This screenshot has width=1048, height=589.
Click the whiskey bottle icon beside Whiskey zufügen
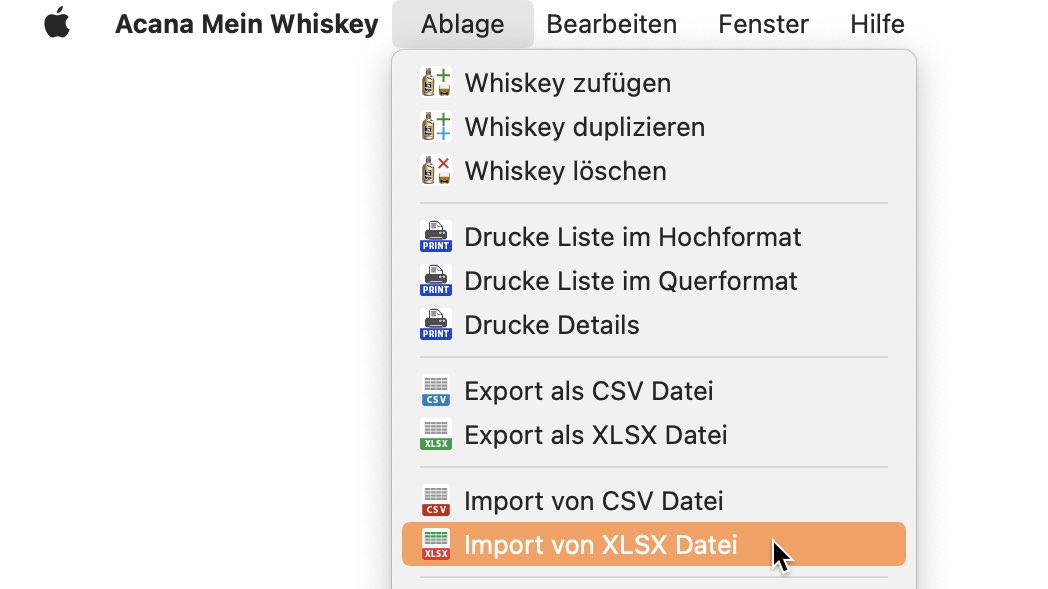tap(436, 83)
